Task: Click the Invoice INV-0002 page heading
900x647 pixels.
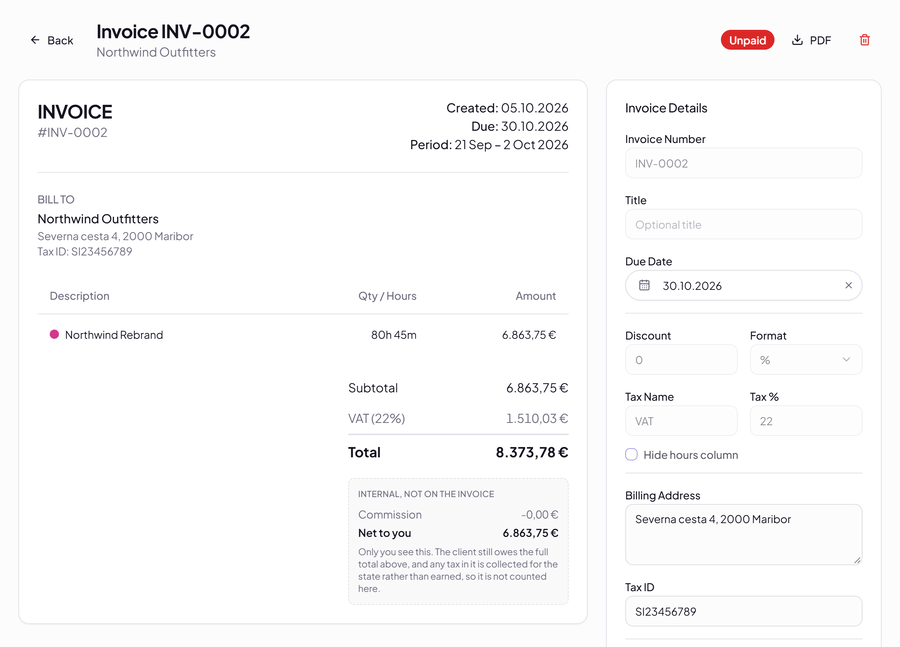Action: coord(173,32)
